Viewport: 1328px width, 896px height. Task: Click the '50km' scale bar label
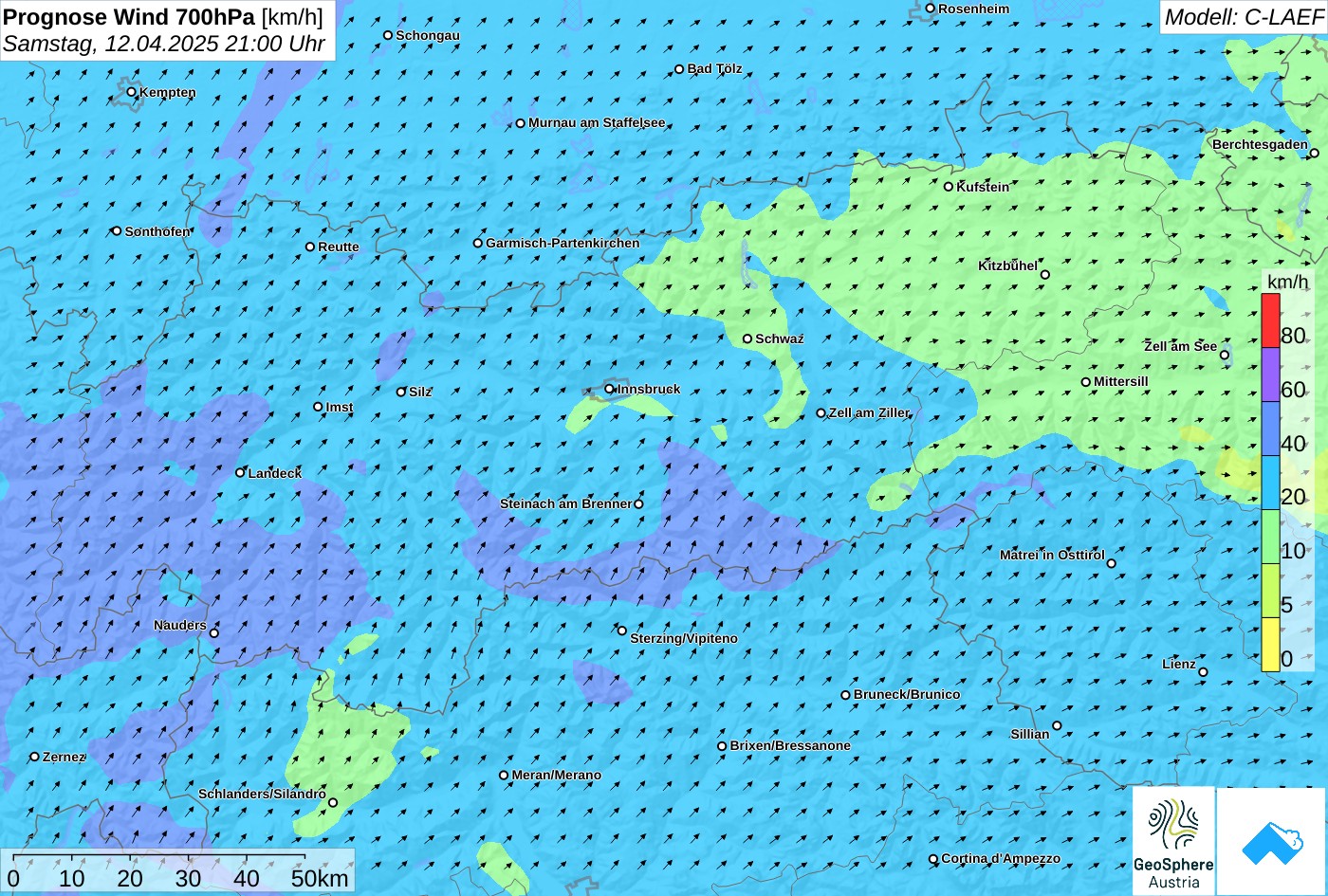tap(320, 878)
